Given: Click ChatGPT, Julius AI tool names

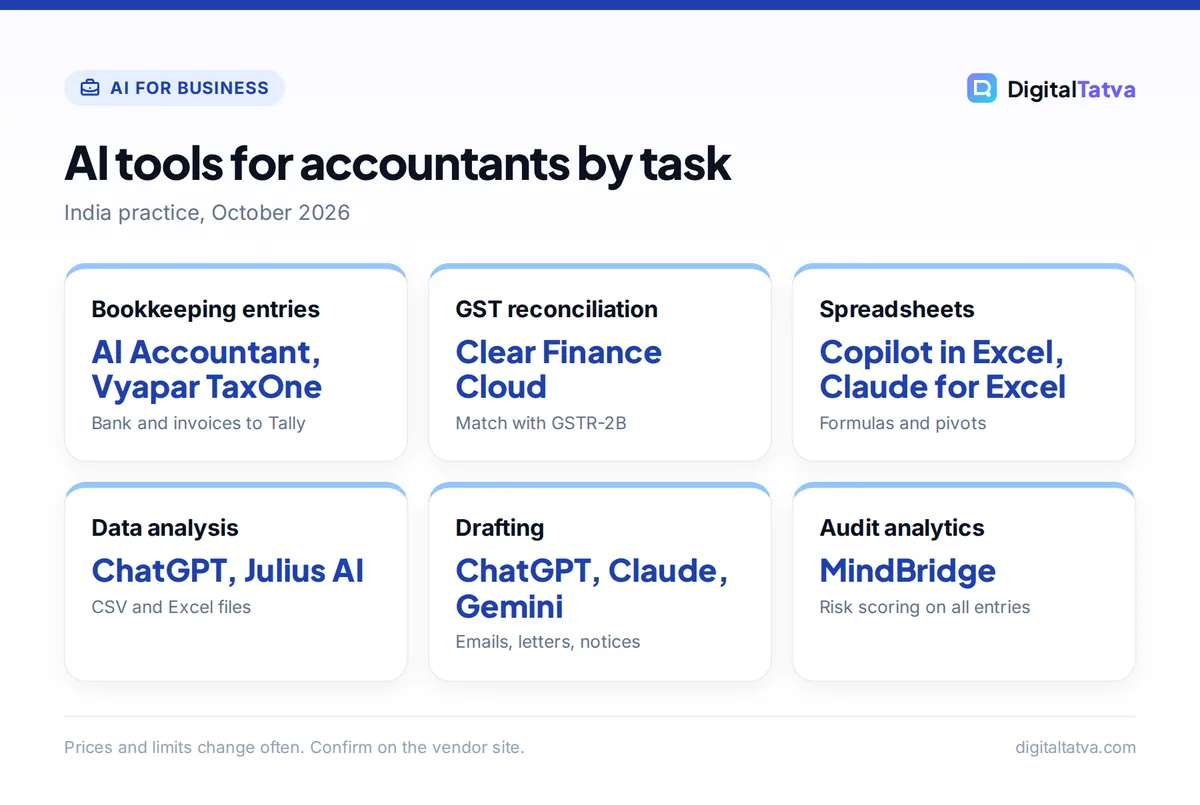Looking at the screenshot, I should pyautogui.click(x=228, y=570).
